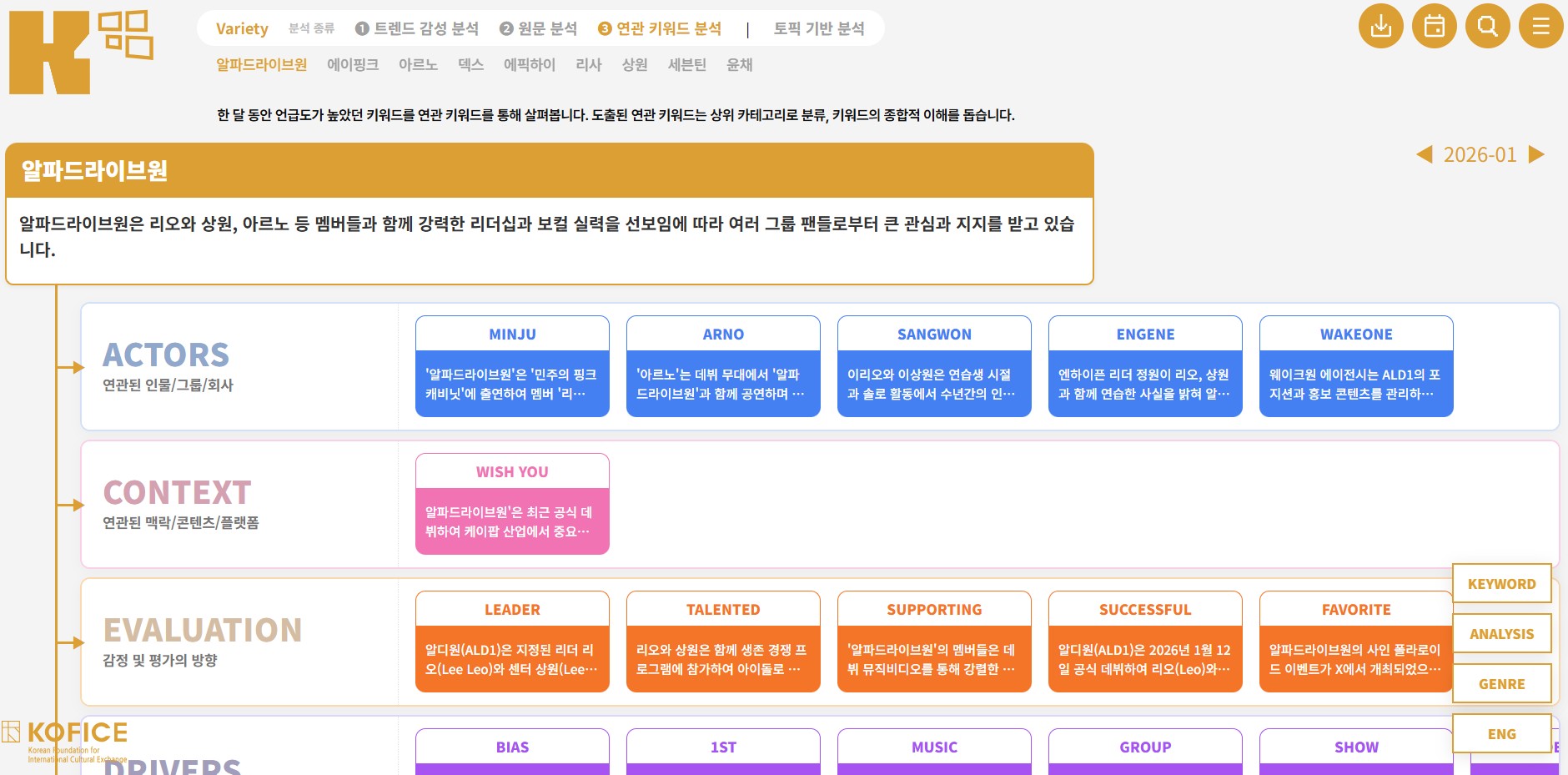Screen dimensions: 1568x775
Task: Select 세븐틴 keyword
Action: (686, 64)
